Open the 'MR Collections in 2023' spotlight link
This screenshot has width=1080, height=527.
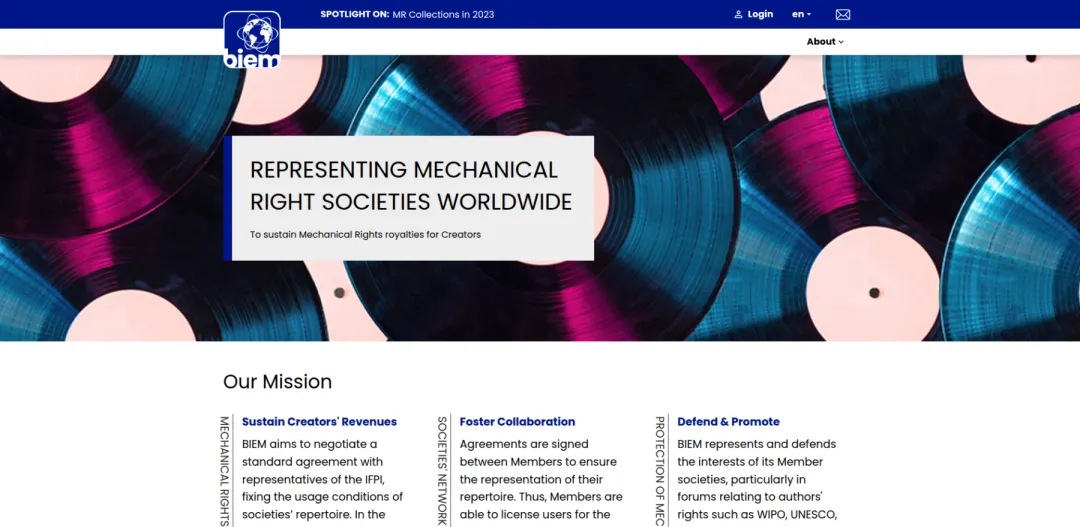click(443, 15)
